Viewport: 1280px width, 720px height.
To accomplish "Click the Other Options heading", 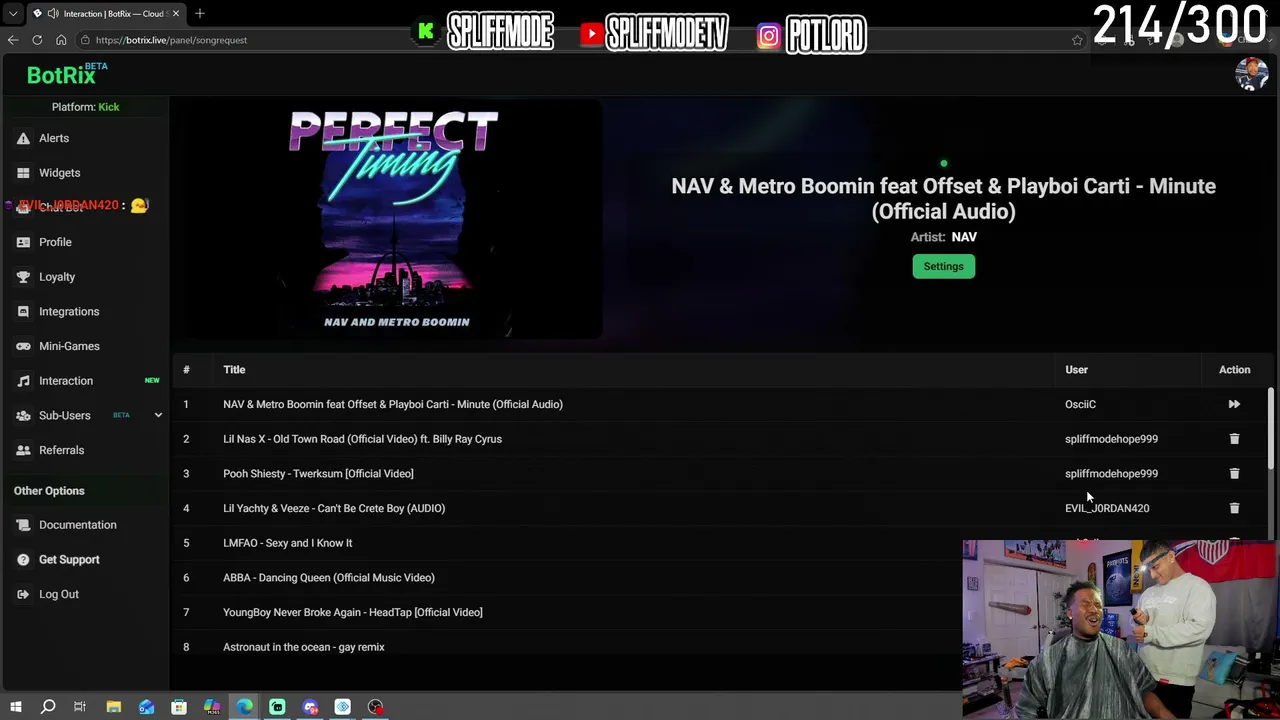I will coord(49,491).
